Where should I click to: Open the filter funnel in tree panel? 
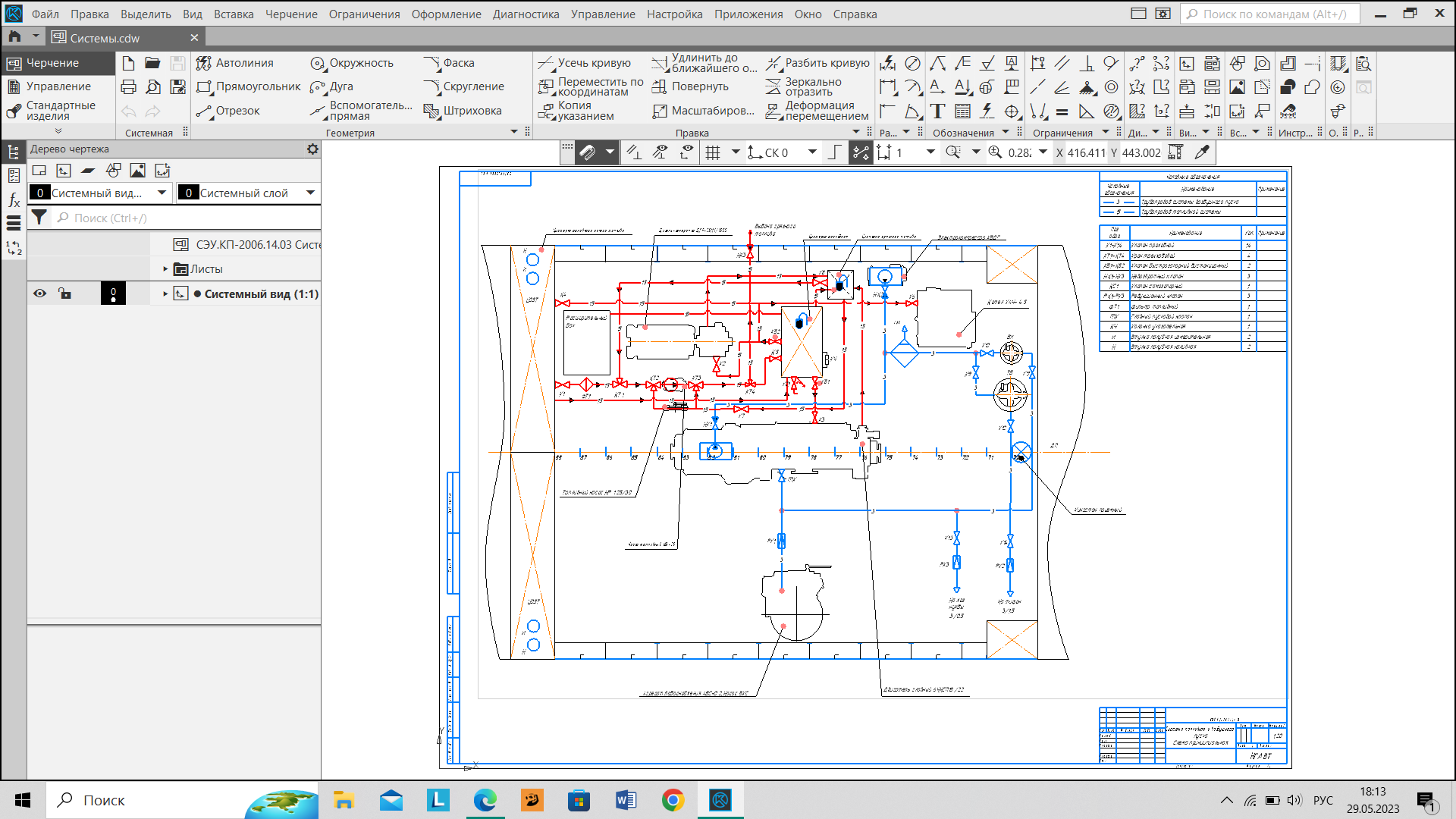coord(39,218)
